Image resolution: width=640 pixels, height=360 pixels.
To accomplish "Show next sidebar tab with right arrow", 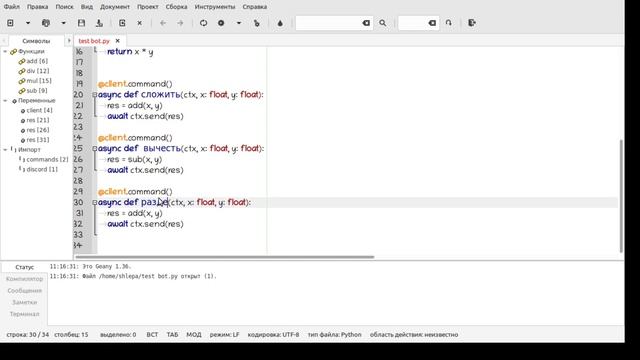I will 69,41.
